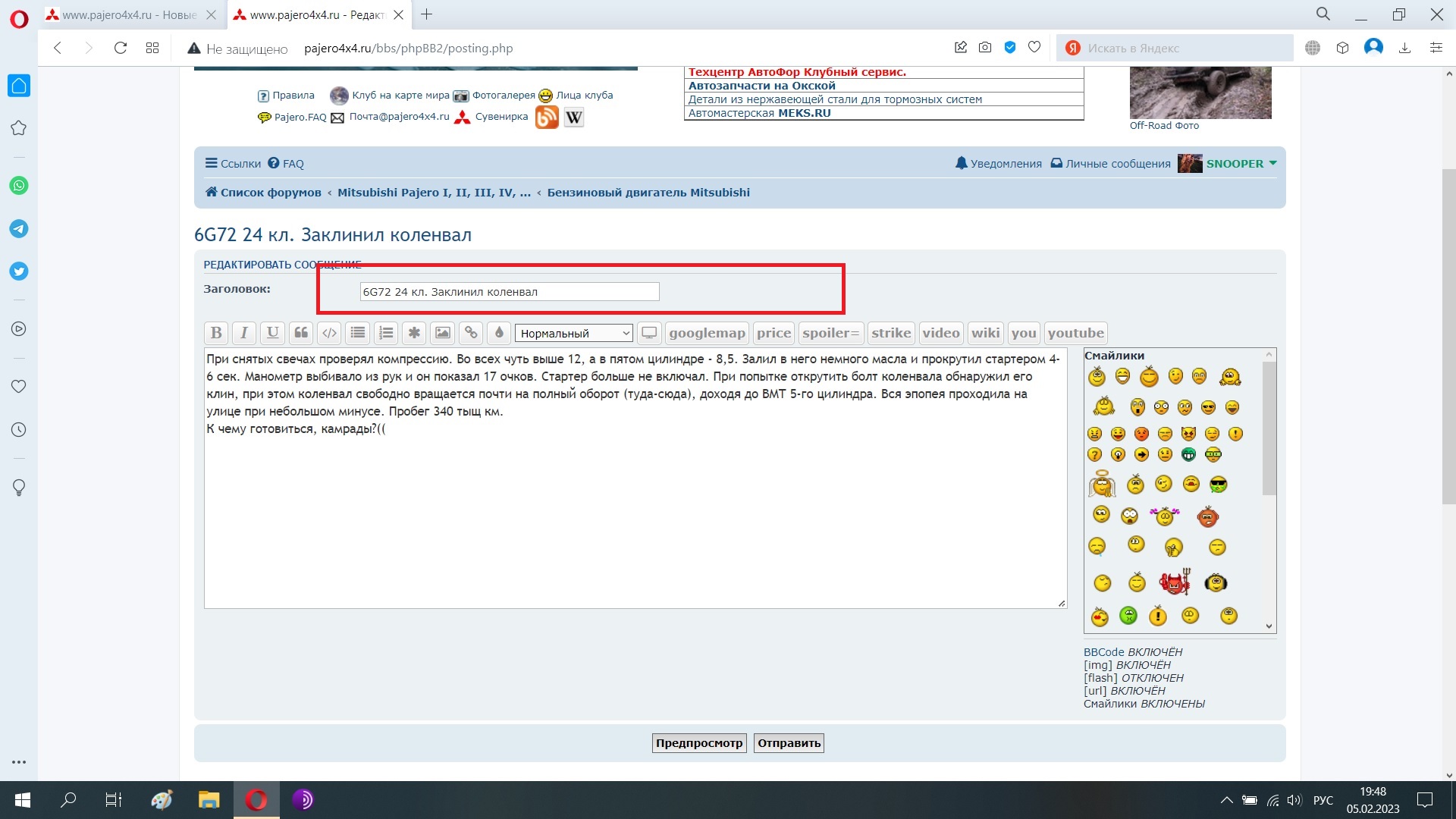Screen dimensions: 1456x819
Task: Open font color droplet icon
Action: tap(499, 333)
